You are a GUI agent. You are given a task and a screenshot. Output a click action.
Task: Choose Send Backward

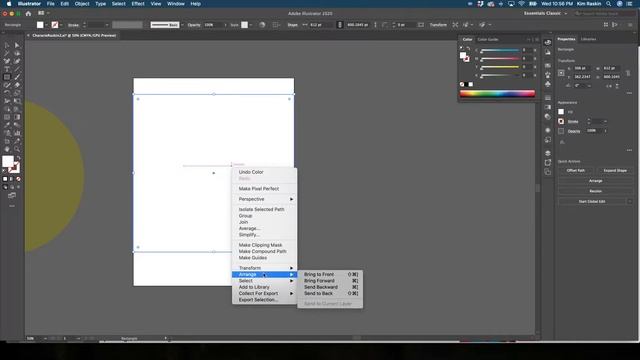click(330, 287)
